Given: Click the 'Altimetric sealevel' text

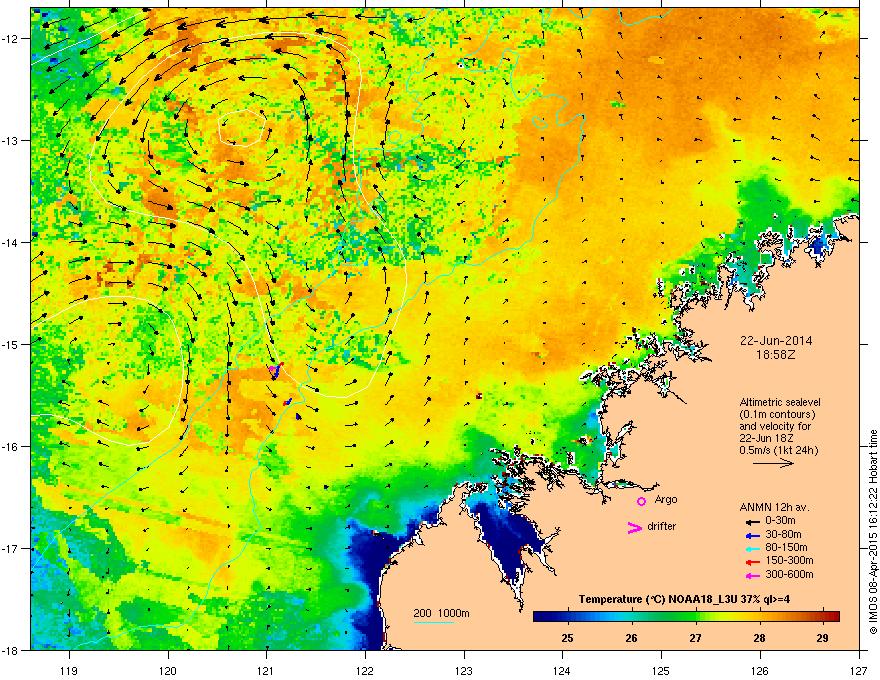Looking at the screenshot, I should pos(780,402).
